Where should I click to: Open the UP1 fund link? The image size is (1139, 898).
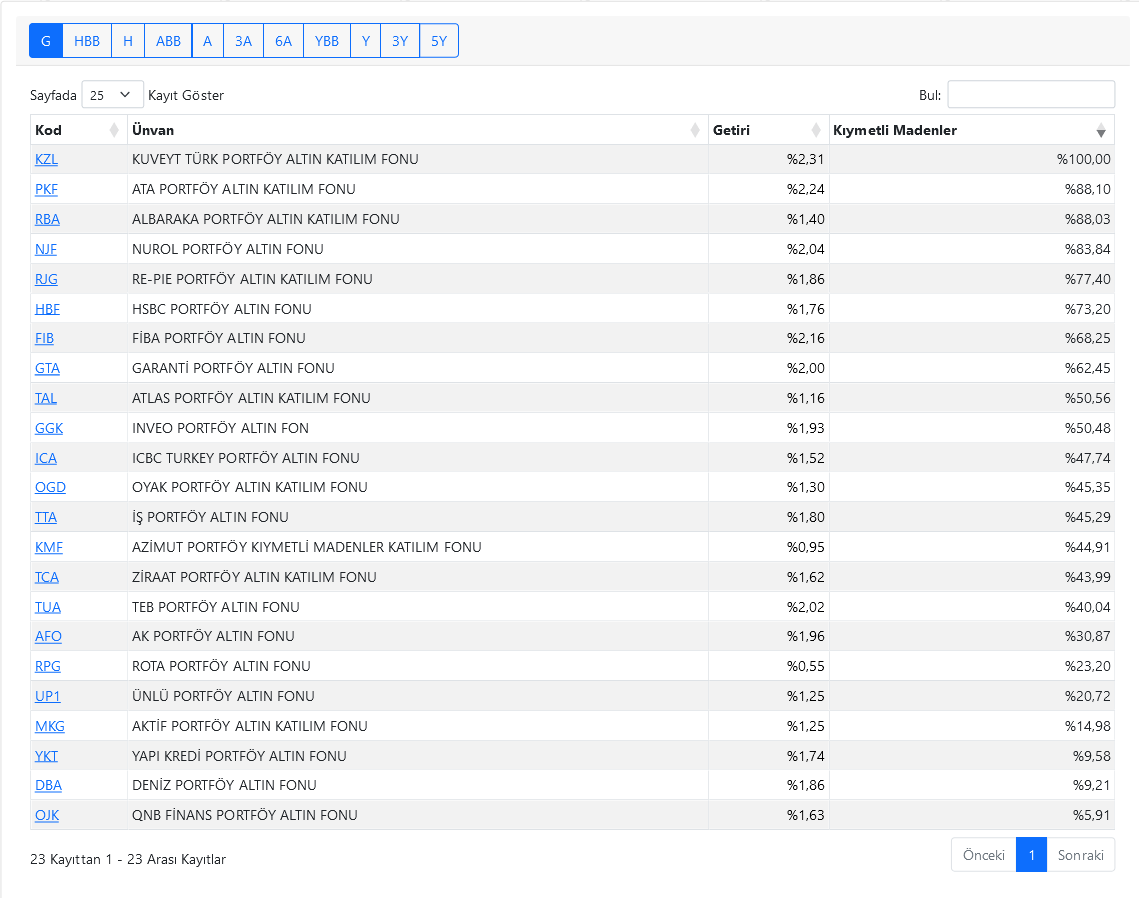click(x=47, y=696)
